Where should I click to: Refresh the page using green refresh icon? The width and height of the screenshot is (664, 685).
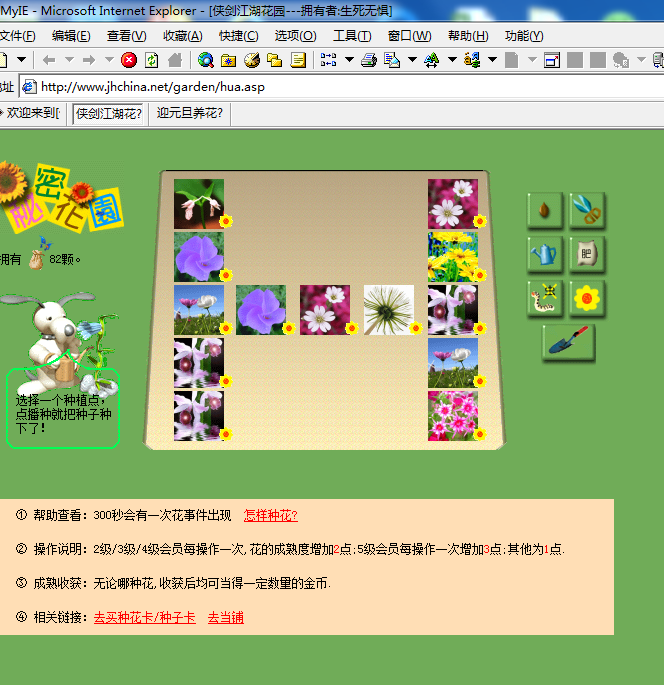tap(152, 60)
